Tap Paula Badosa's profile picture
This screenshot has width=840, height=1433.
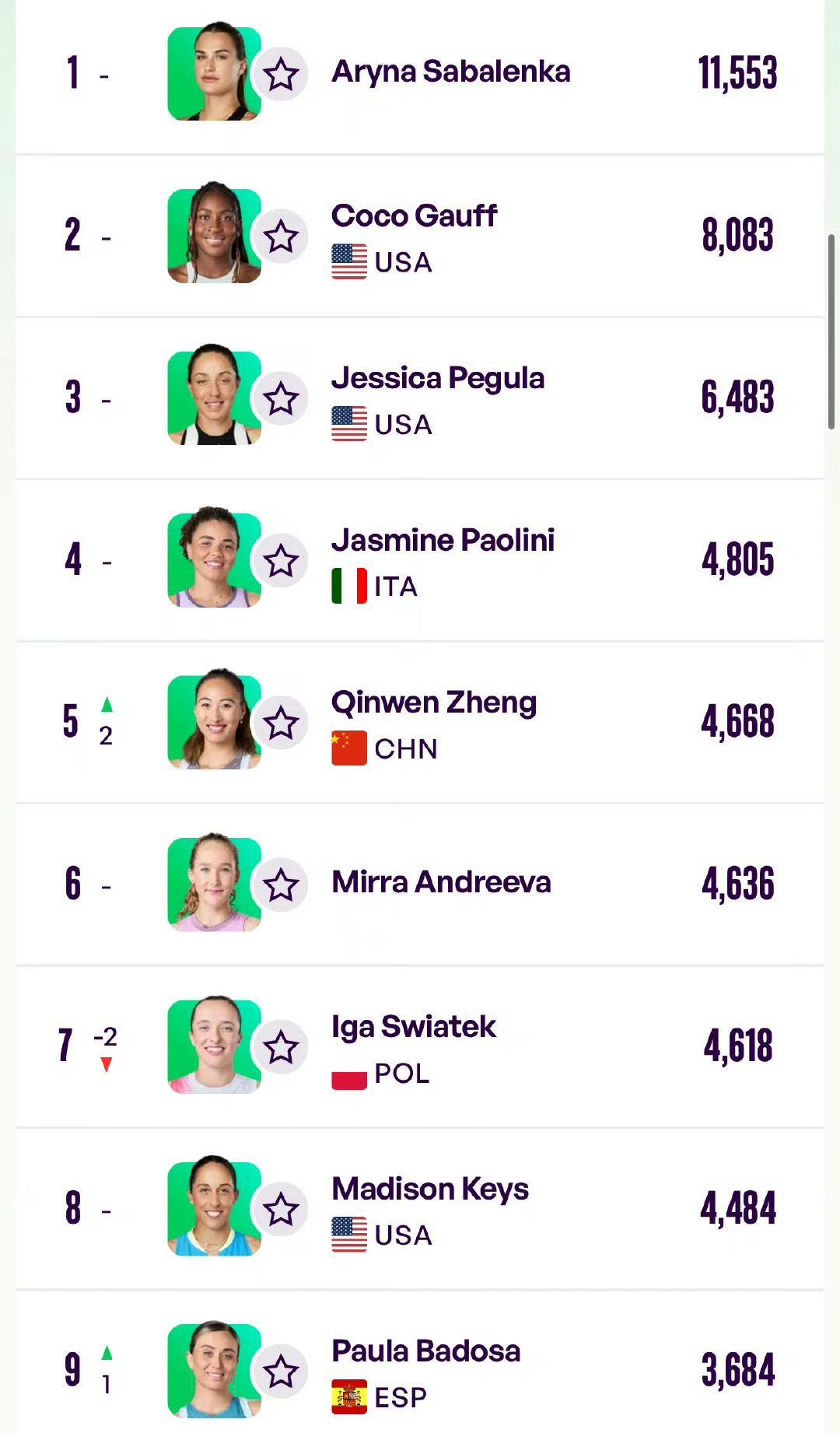214,1368
